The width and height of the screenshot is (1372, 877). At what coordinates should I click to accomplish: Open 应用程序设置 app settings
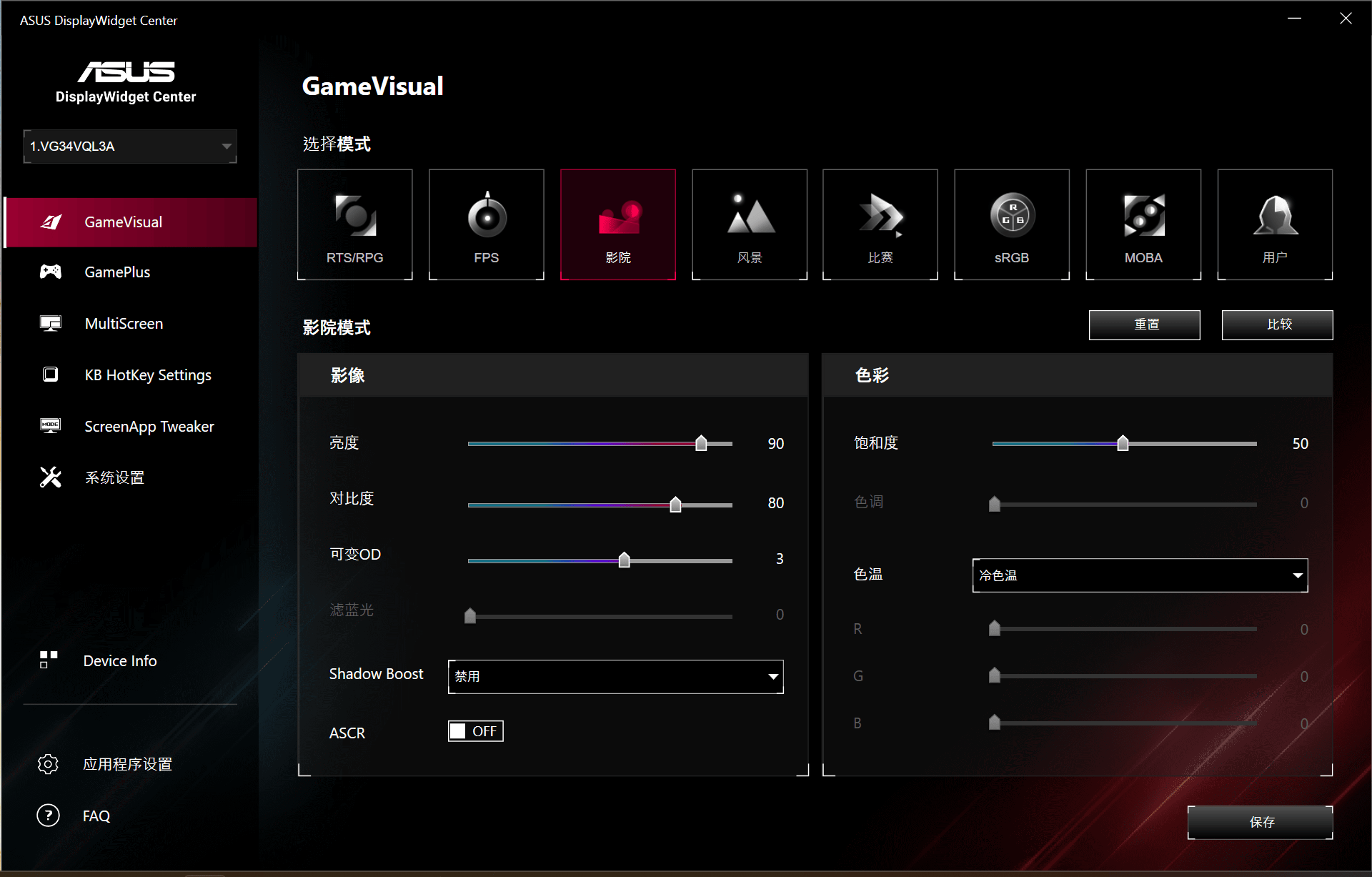point(128,764)
